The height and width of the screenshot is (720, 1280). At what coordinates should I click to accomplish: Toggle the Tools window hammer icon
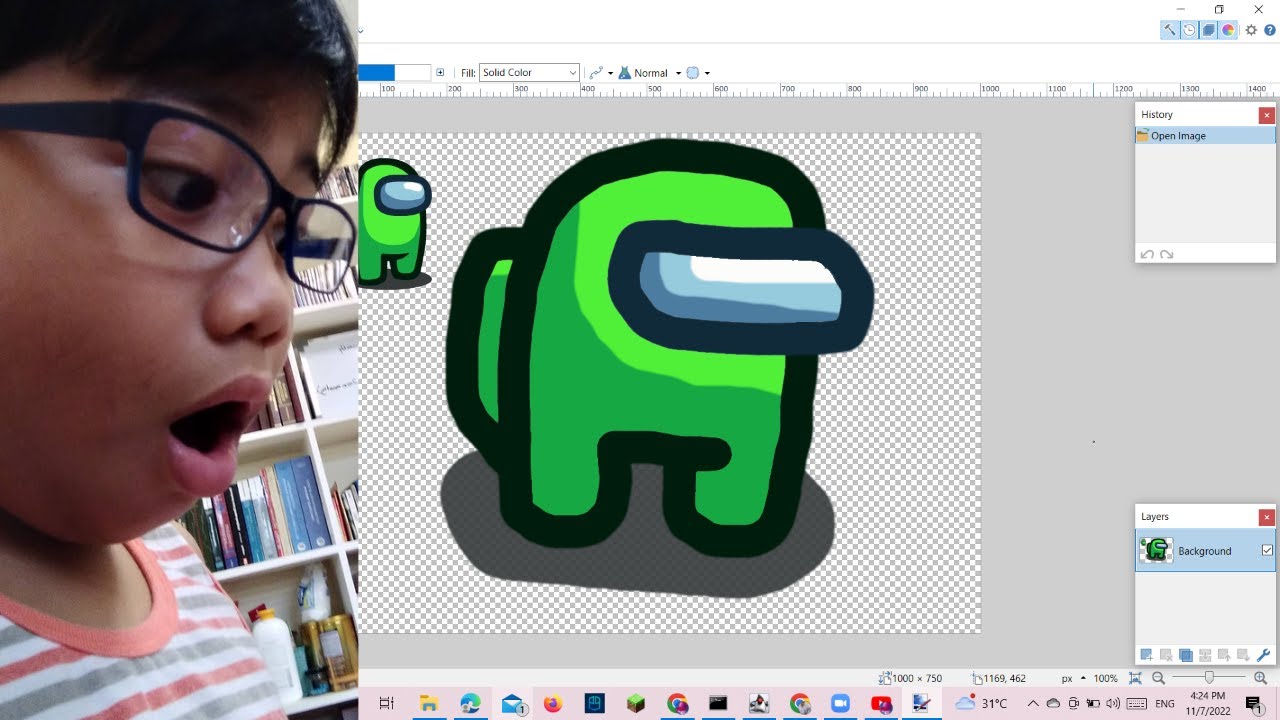1169,30
